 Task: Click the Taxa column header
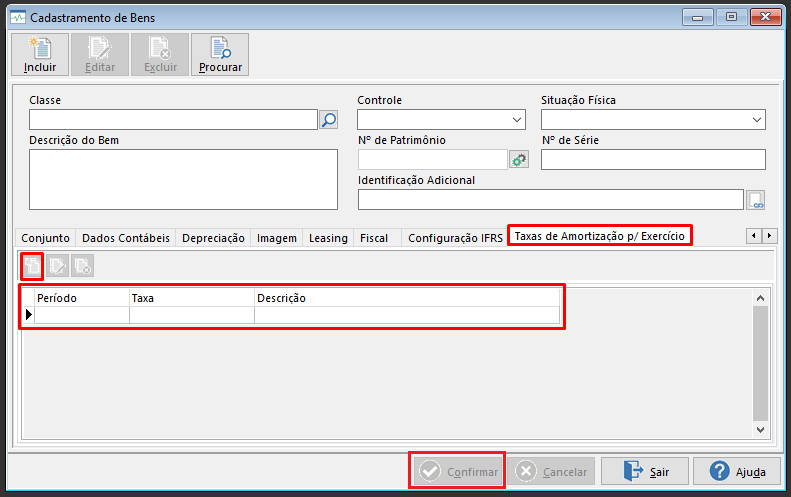click(x=192, y=298)
